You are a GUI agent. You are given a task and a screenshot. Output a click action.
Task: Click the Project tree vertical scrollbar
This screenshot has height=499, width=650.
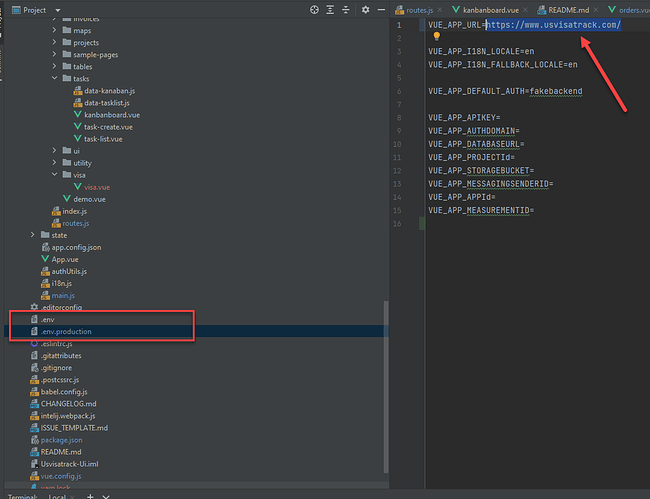click(x=386, y=387)
